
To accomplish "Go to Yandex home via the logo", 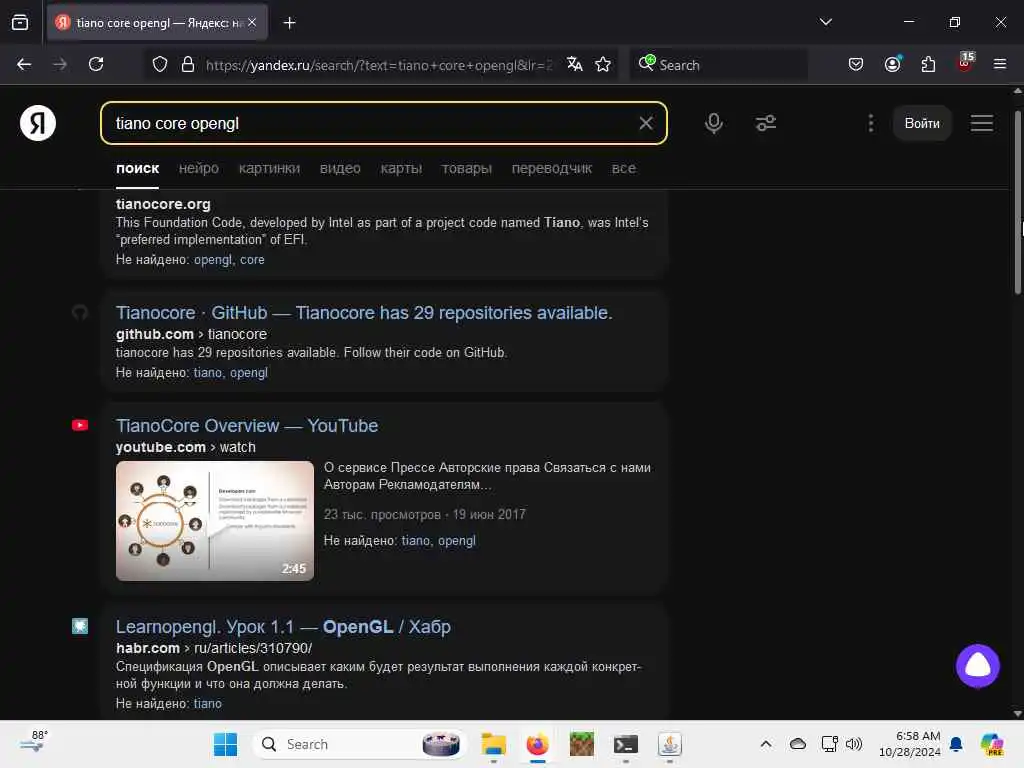I will pyautogui.click(x=38, y=123).
